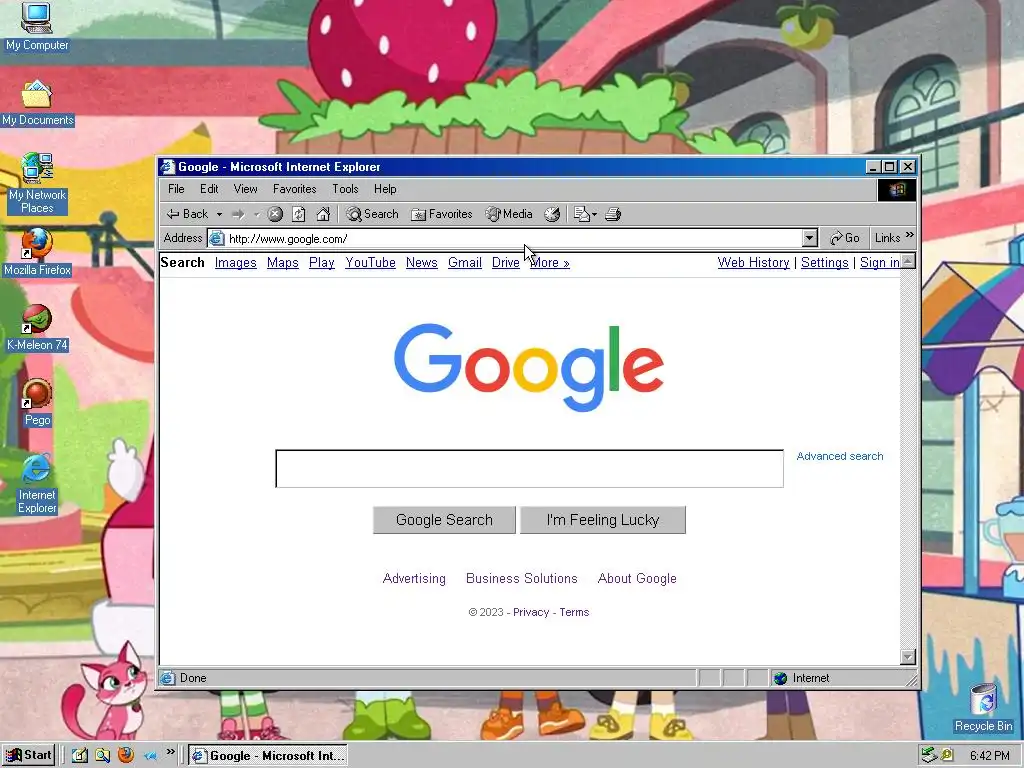Open the Favorites menu in menu bar
The height and width of the screenshot is (768, 1024).
coord(295,189)
